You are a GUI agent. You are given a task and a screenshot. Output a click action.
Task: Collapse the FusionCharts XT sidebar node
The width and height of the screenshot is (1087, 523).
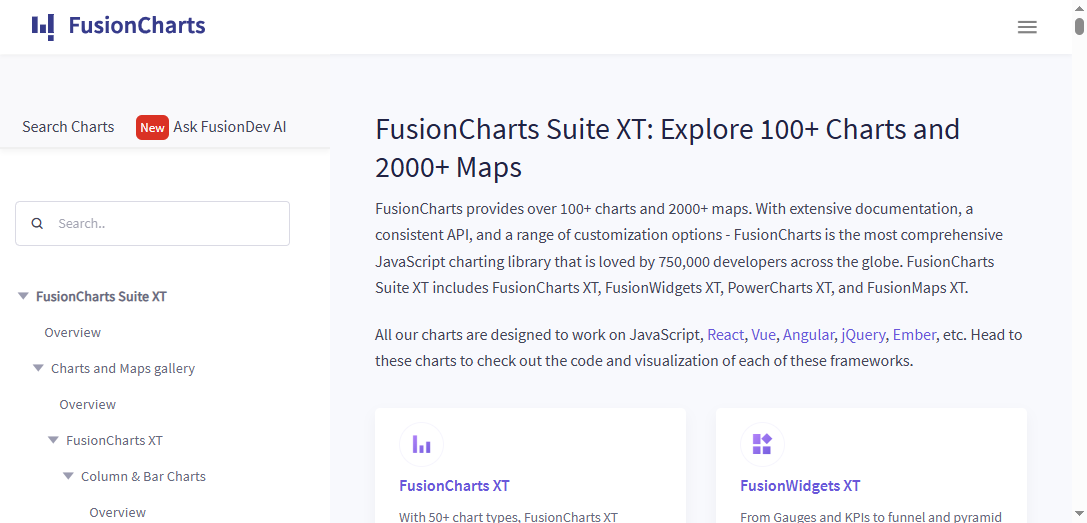pos(53,440)
